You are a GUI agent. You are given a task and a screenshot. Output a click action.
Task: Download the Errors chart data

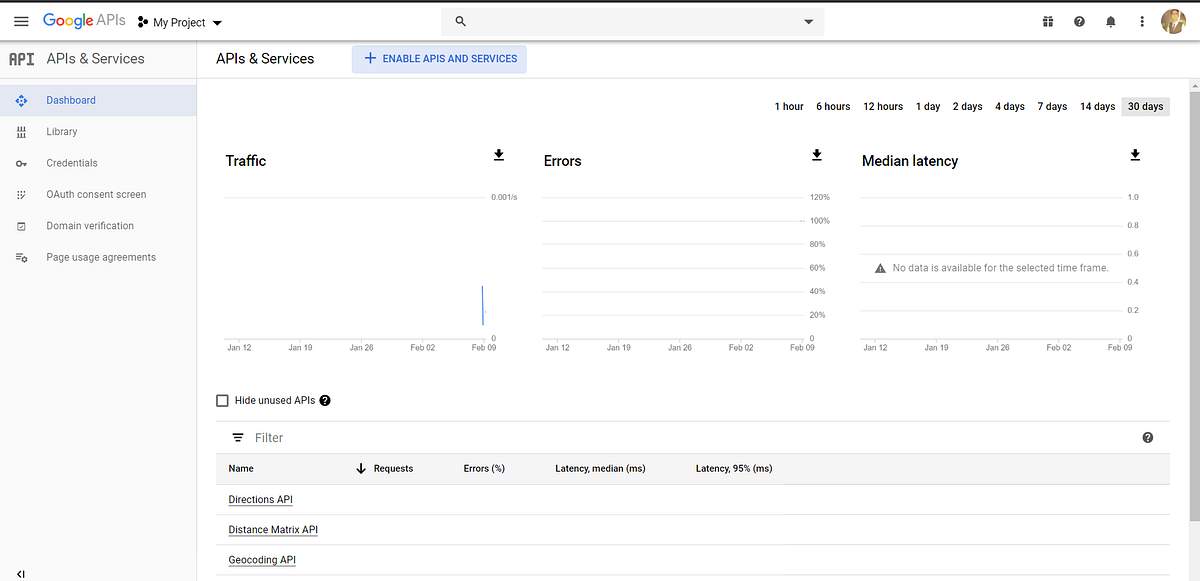(816, 155)
